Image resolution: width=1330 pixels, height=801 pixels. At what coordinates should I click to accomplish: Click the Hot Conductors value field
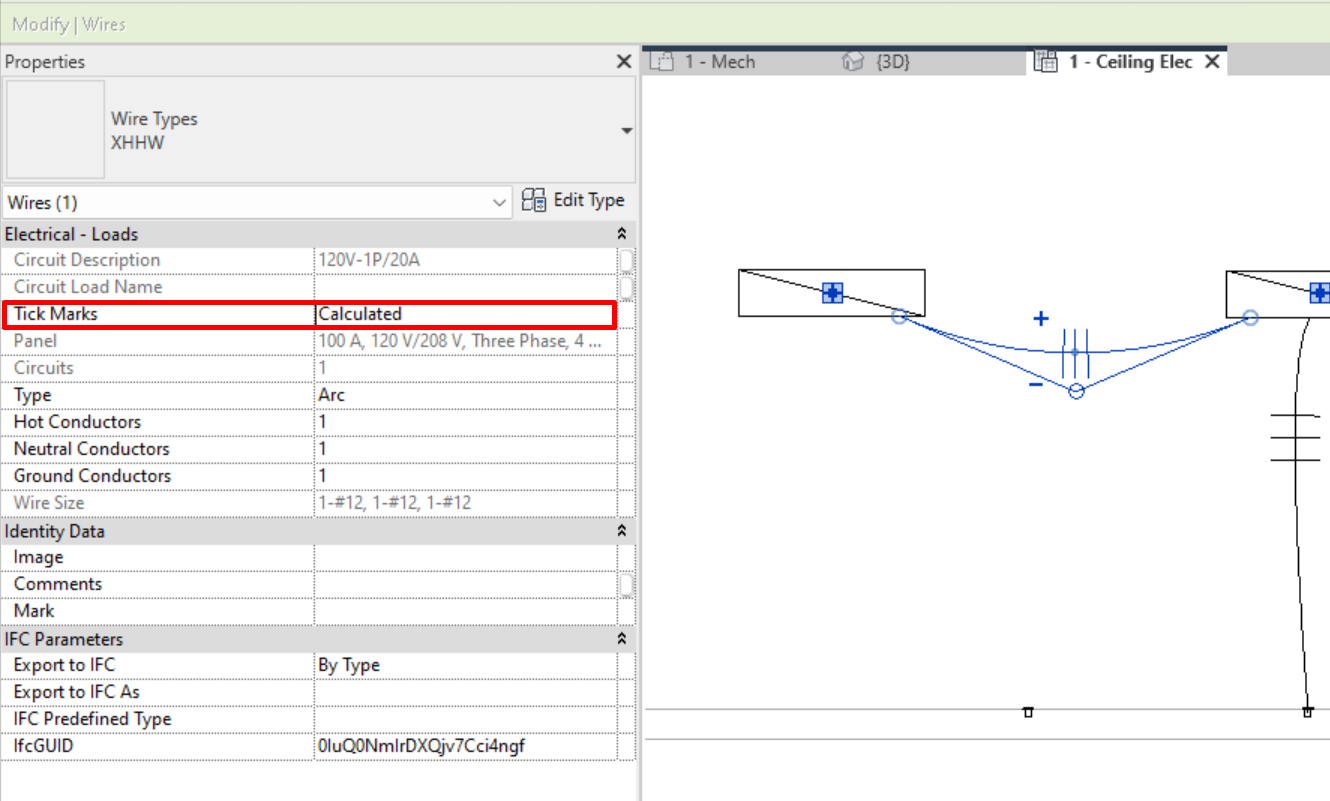click(465, 422)
